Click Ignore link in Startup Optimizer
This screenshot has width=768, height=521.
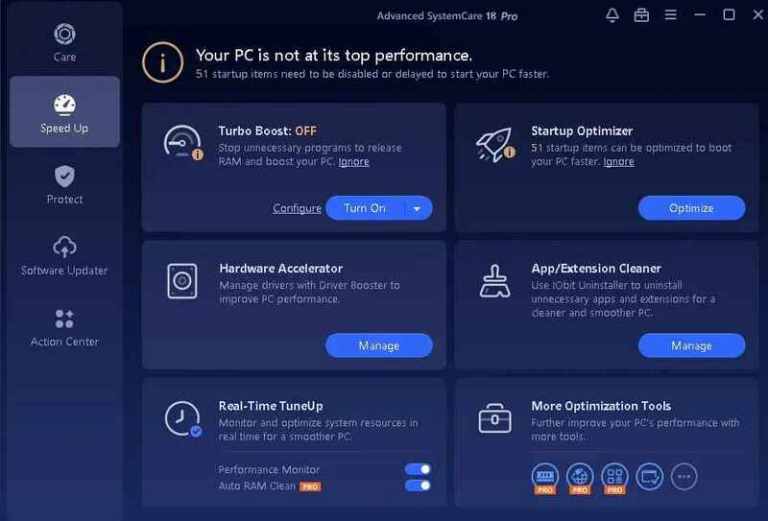[x=618, y=162]
